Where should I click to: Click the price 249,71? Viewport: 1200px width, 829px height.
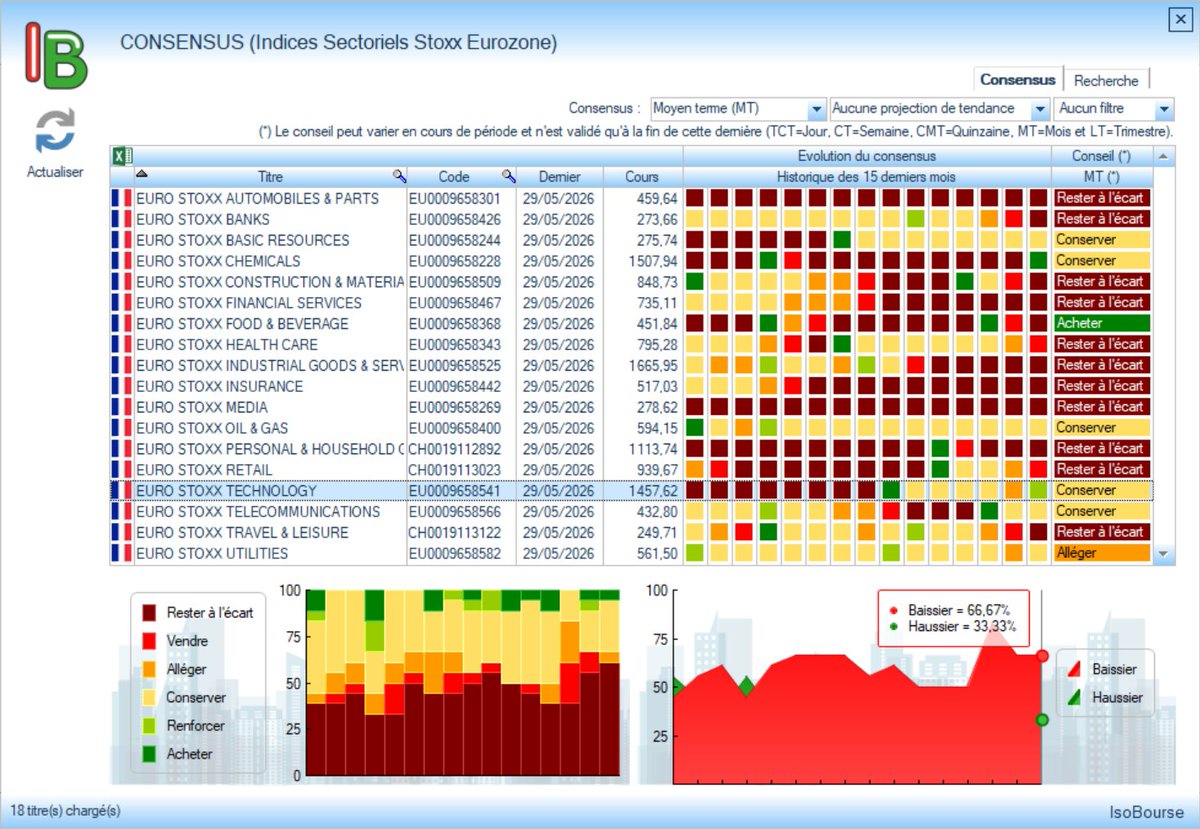[x=658, y=532]
